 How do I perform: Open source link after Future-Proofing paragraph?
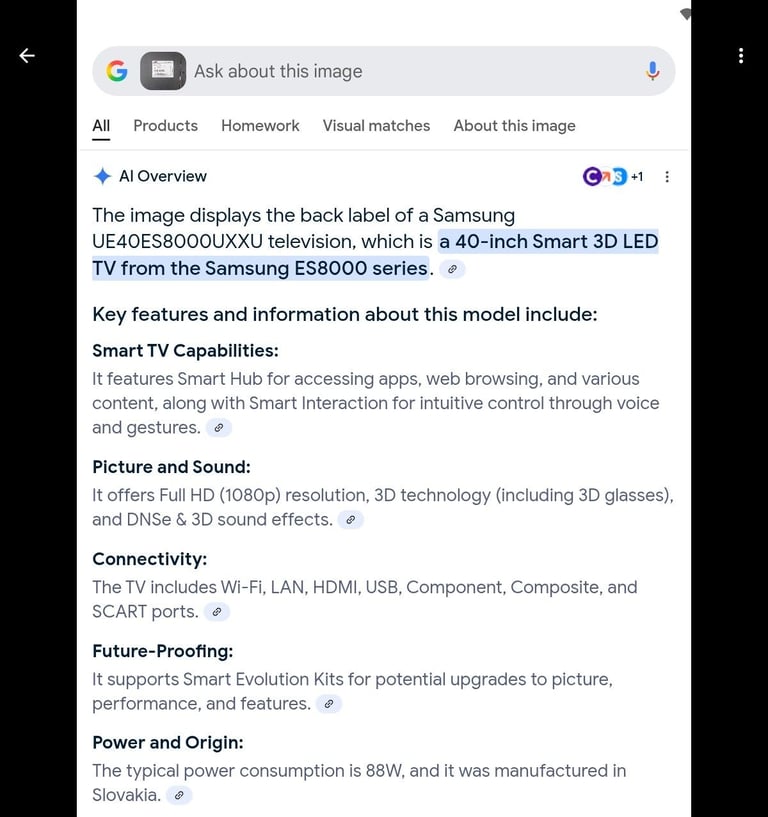329,704
